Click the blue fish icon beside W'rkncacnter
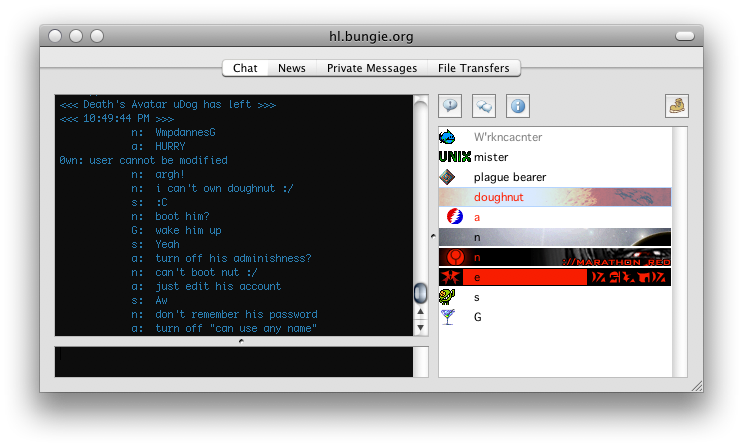The image size is (743, 447). (448, 137)
